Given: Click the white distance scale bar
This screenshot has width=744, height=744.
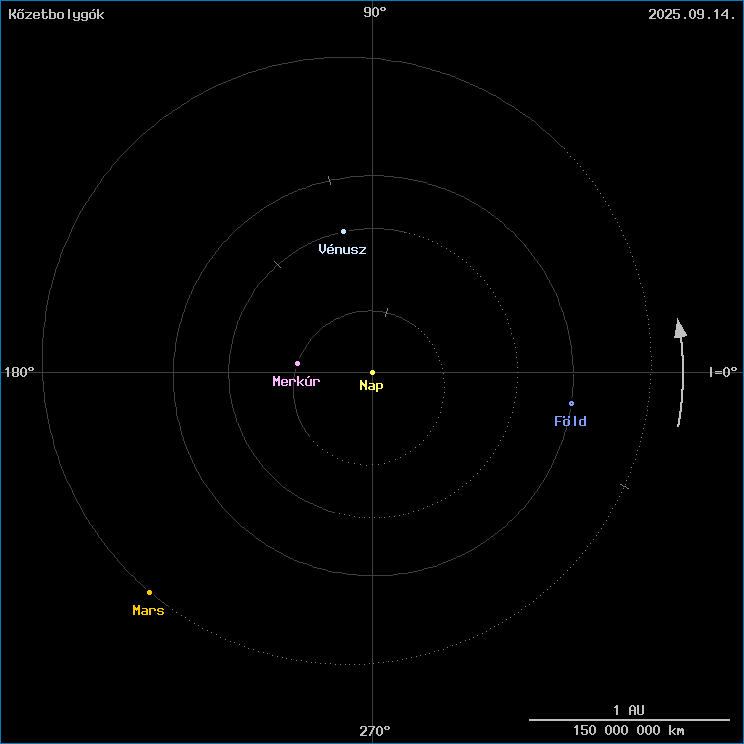Looking at the screenshot, I should pyautogui.click(x=629, y=719).
